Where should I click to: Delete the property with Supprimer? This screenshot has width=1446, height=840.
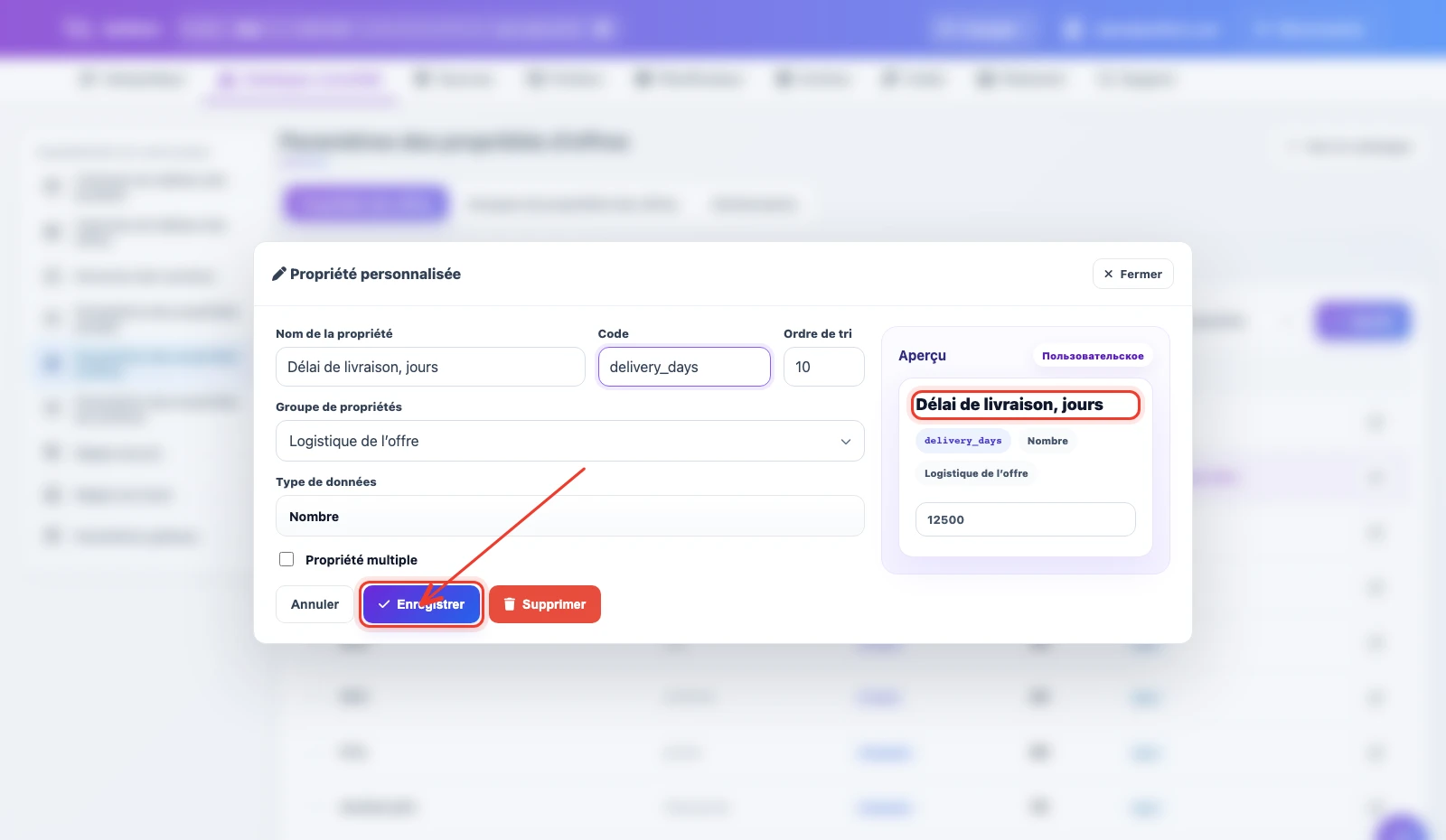coord(545,604)
